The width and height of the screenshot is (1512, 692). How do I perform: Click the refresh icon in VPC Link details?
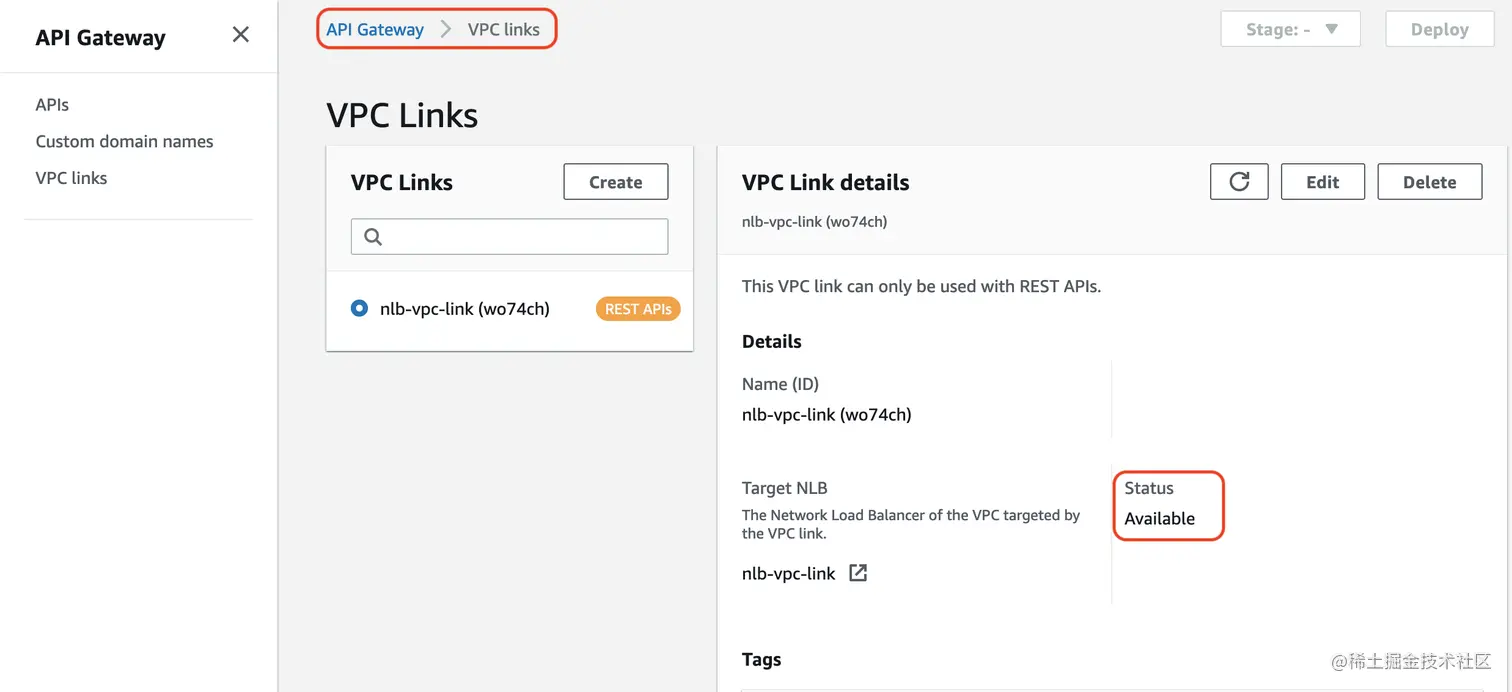pos(1239,182)
